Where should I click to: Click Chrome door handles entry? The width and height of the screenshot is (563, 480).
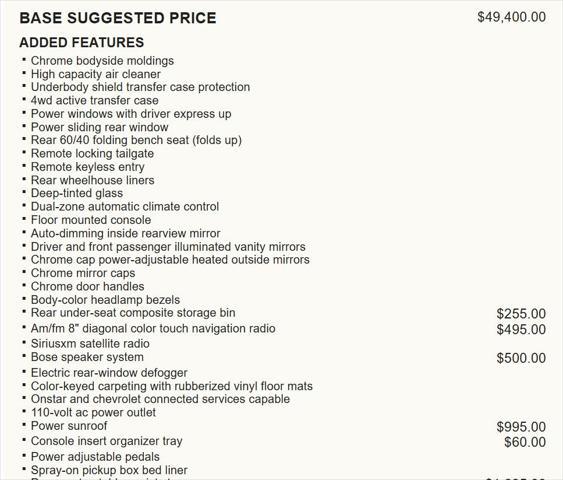(88, 286)
